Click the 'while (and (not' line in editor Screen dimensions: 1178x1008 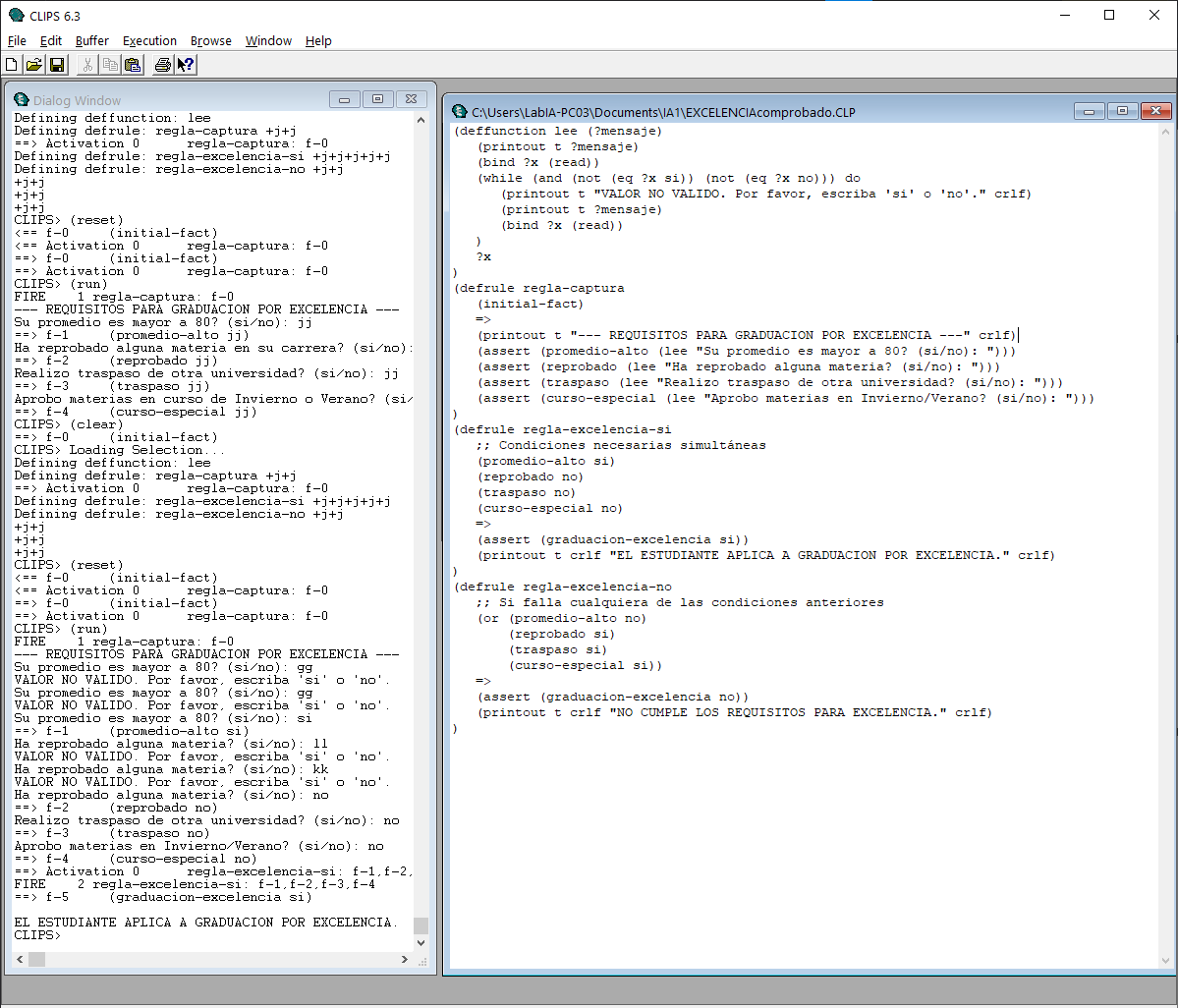669,178
